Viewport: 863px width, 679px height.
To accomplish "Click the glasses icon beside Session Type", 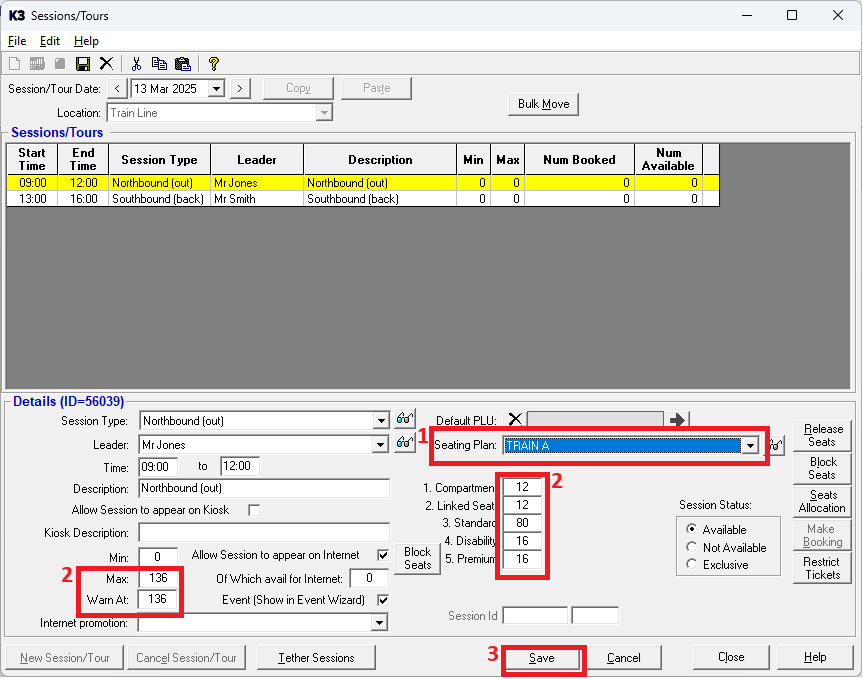I will pos(405,420).
